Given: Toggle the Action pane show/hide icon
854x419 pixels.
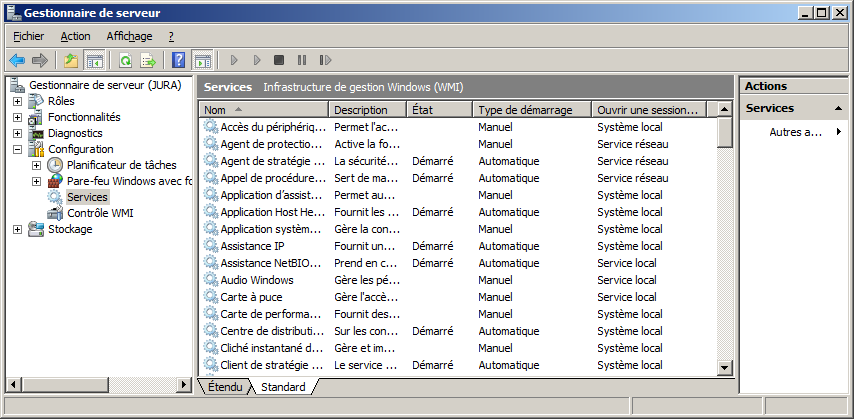Looking at the screenshot, I should pos(202,60).
